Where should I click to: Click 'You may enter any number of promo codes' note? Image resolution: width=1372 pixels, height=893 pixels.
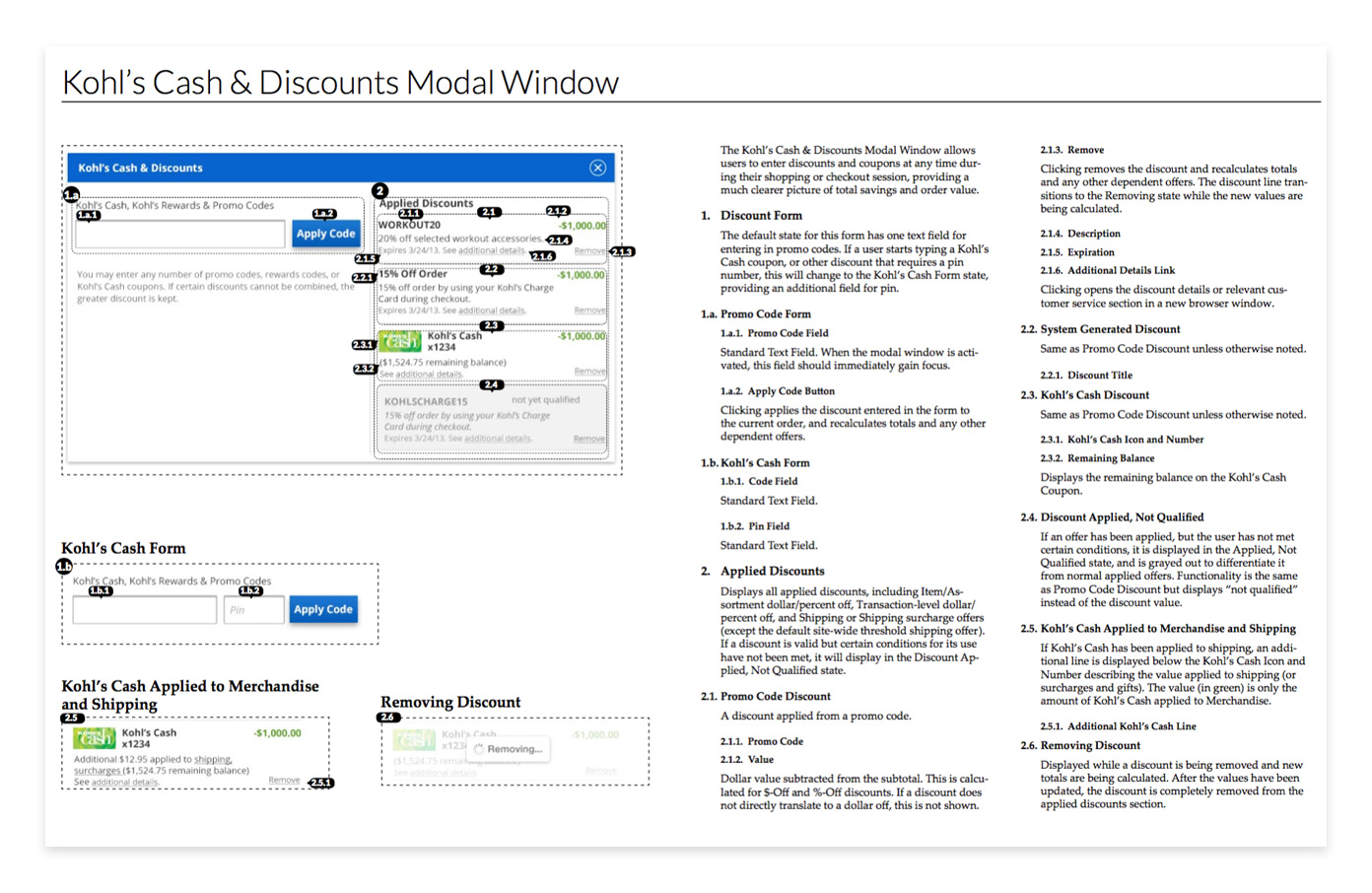[215, 287]
